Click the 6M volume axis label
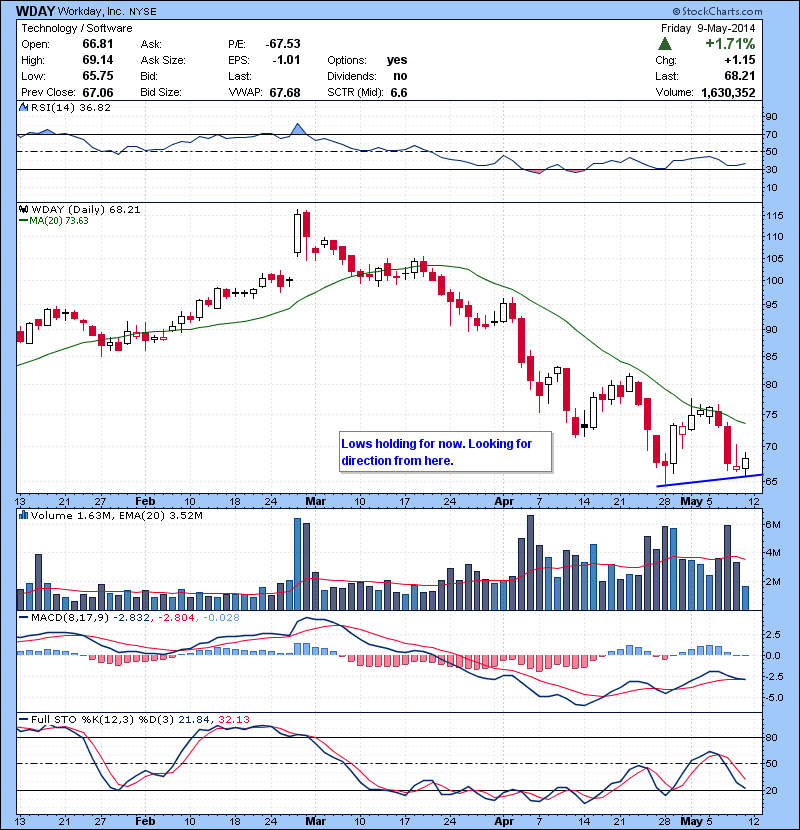Image resolution: width=800 pixels, height=830 pixels. (773, 525)
